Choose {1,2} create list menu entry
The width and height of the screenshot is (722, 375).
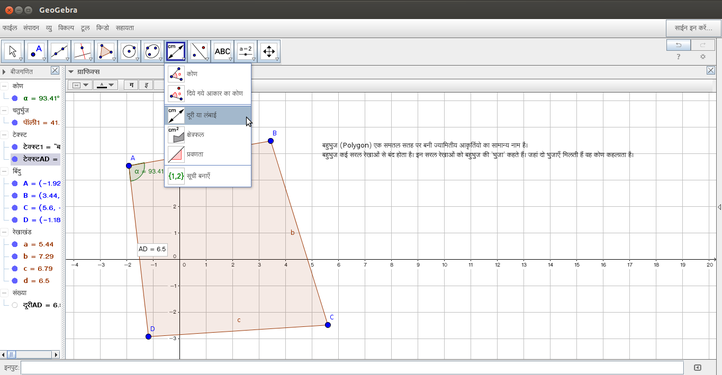tap(208, 176)
